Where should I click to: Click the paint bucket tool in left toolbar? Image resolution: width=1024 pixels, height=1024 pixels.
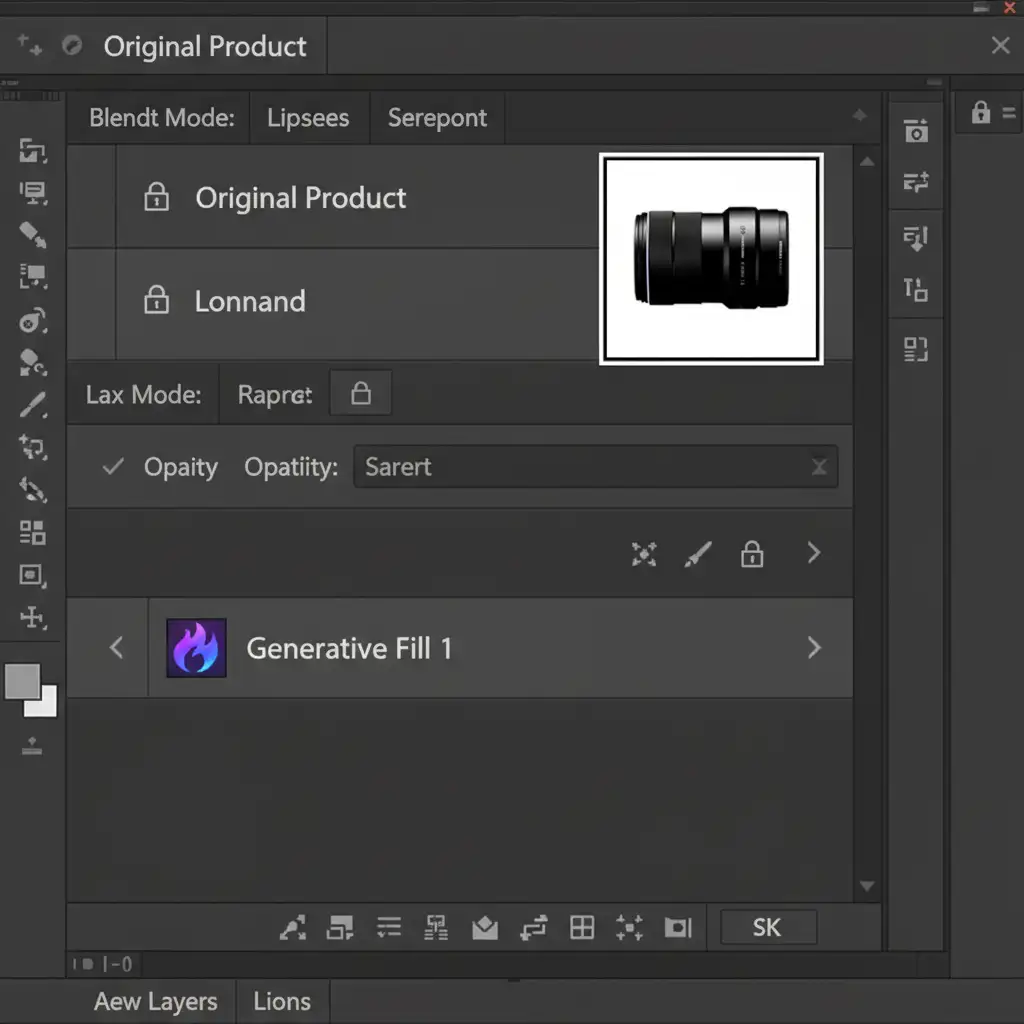point(33,363)
